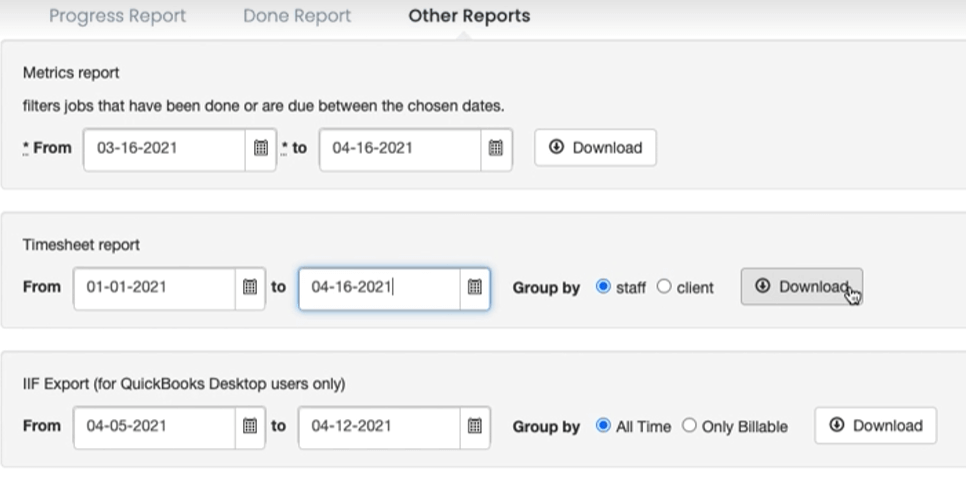
Task: Switch to Progress Report tab
Action: pos(117,16)
